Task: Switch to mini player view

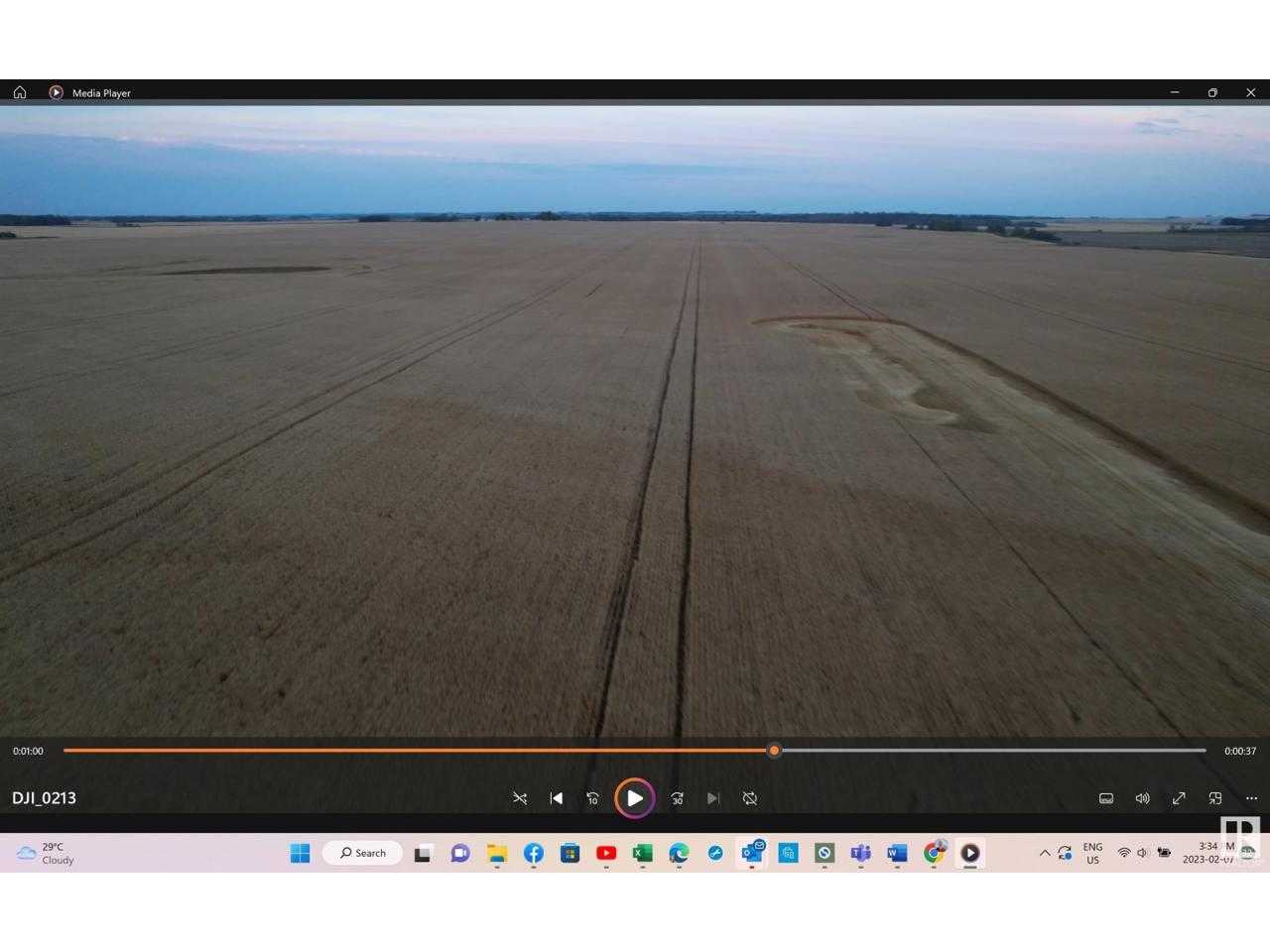Action: click(1215, 798)
